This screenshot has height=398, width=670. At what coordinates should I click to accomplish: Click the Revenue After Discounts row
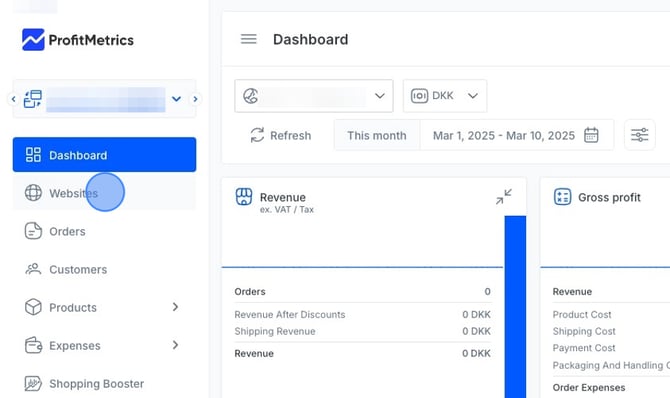(362, 315)
